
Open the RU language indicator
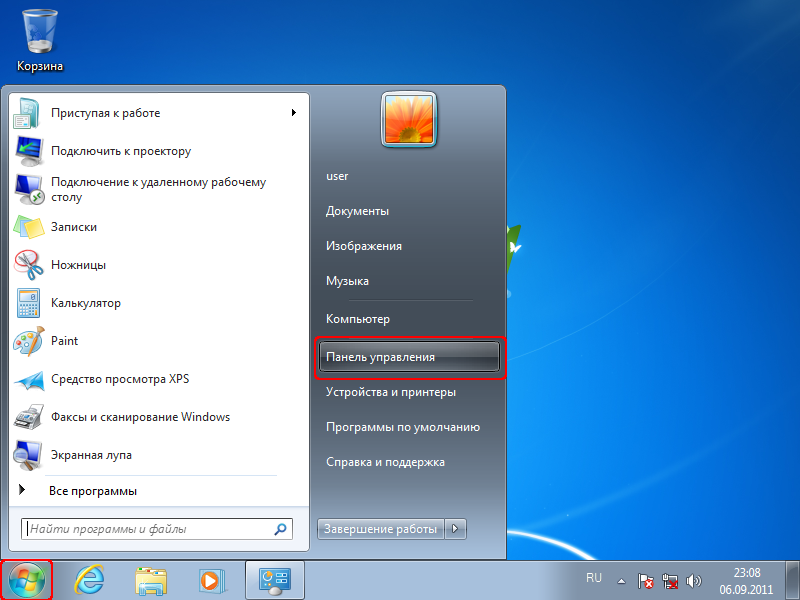tap(594, 578)
